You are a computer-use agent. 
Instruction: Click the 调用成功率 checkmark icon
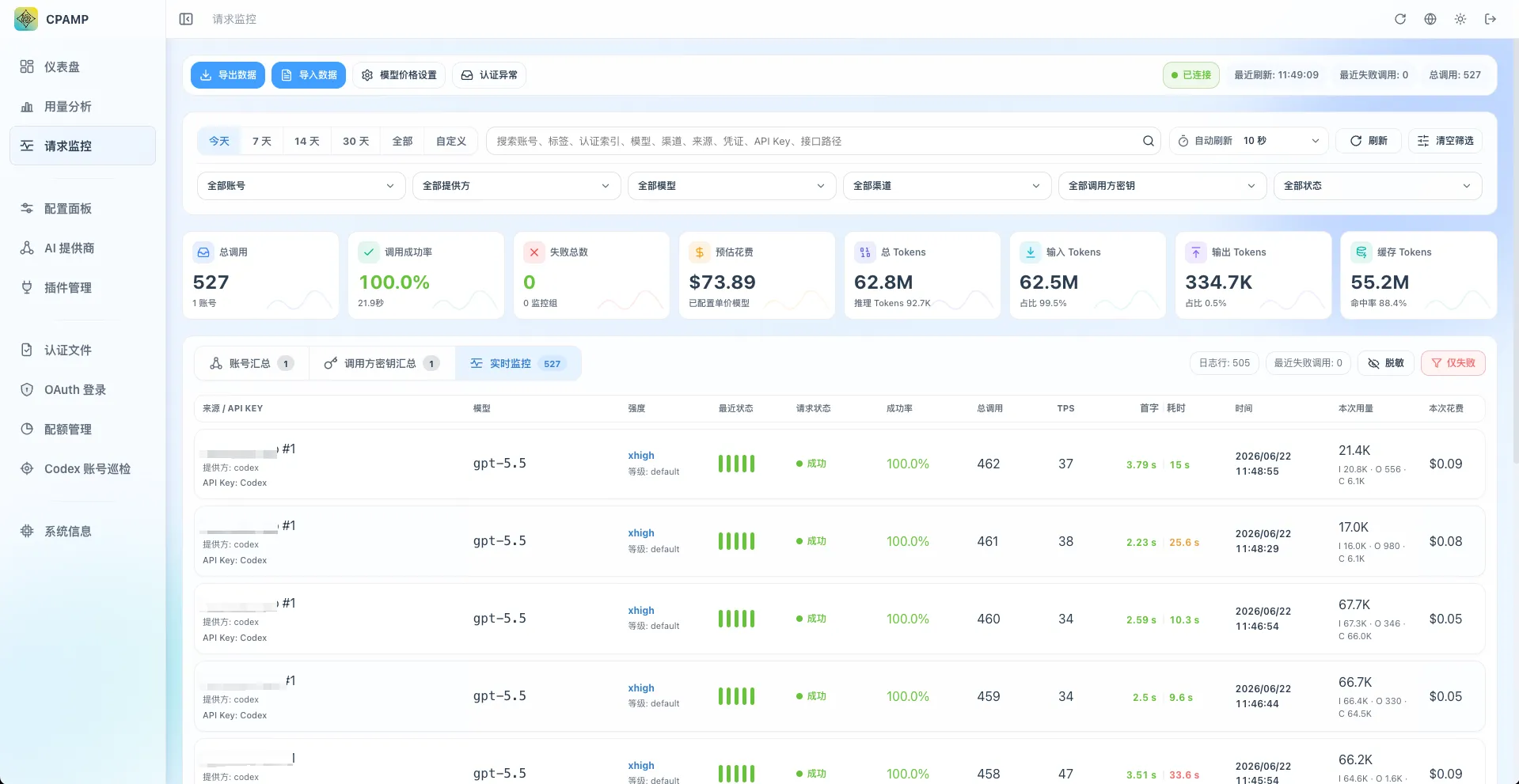tap(369, 252)
